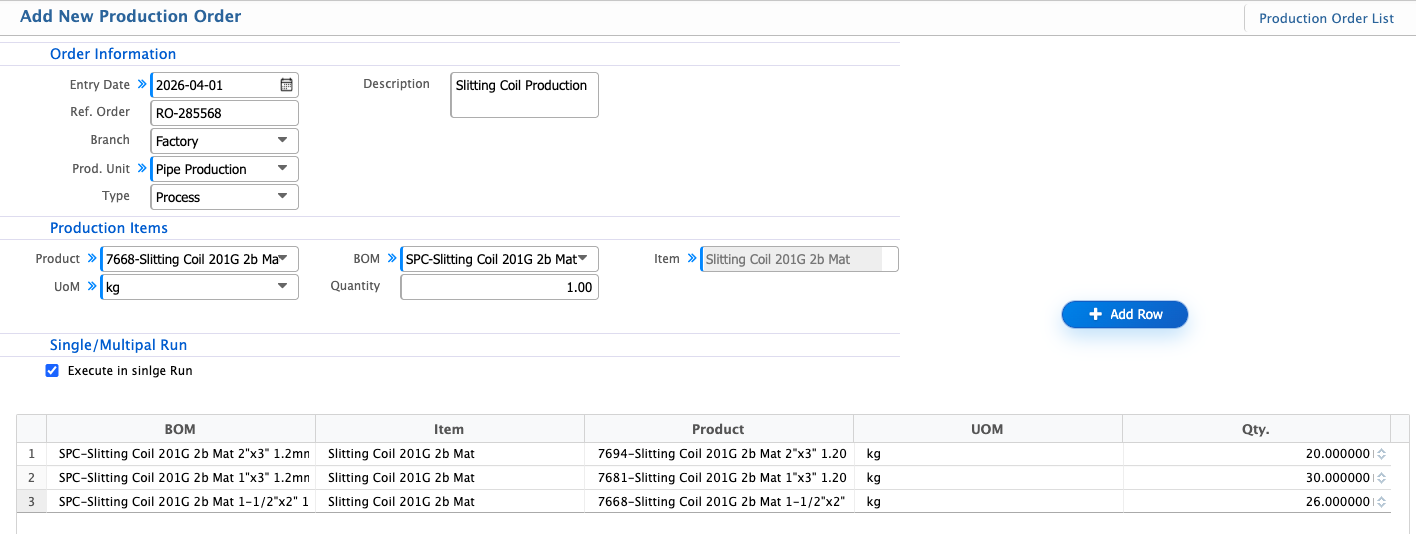Expand the BOM dropdown
Viewport: 1416px width, 534px height.
coord(581,259)
